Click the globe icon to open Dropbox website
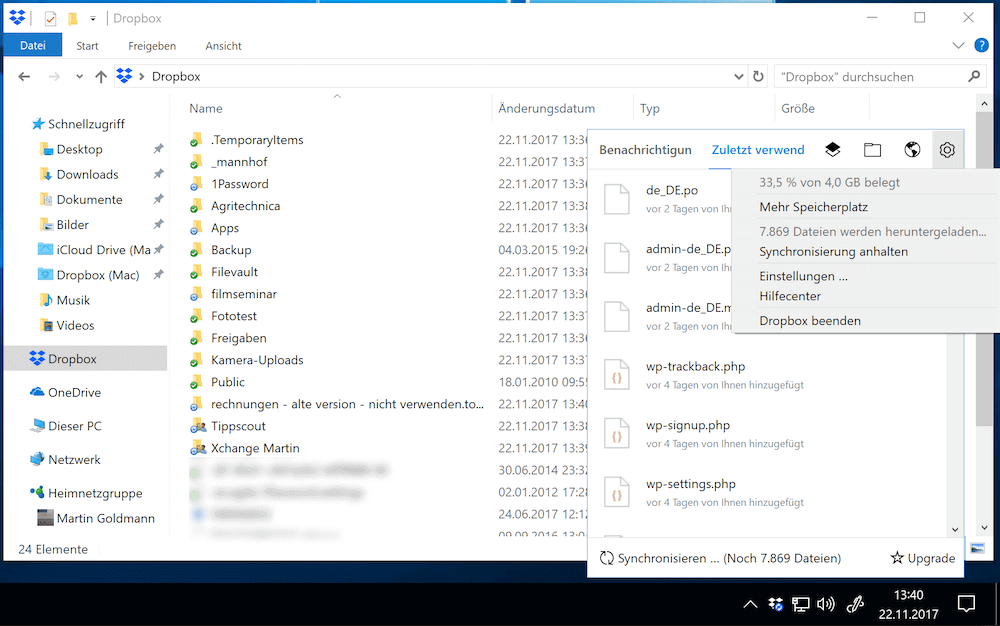This screenshot has width=1000, height=626. 912,150
